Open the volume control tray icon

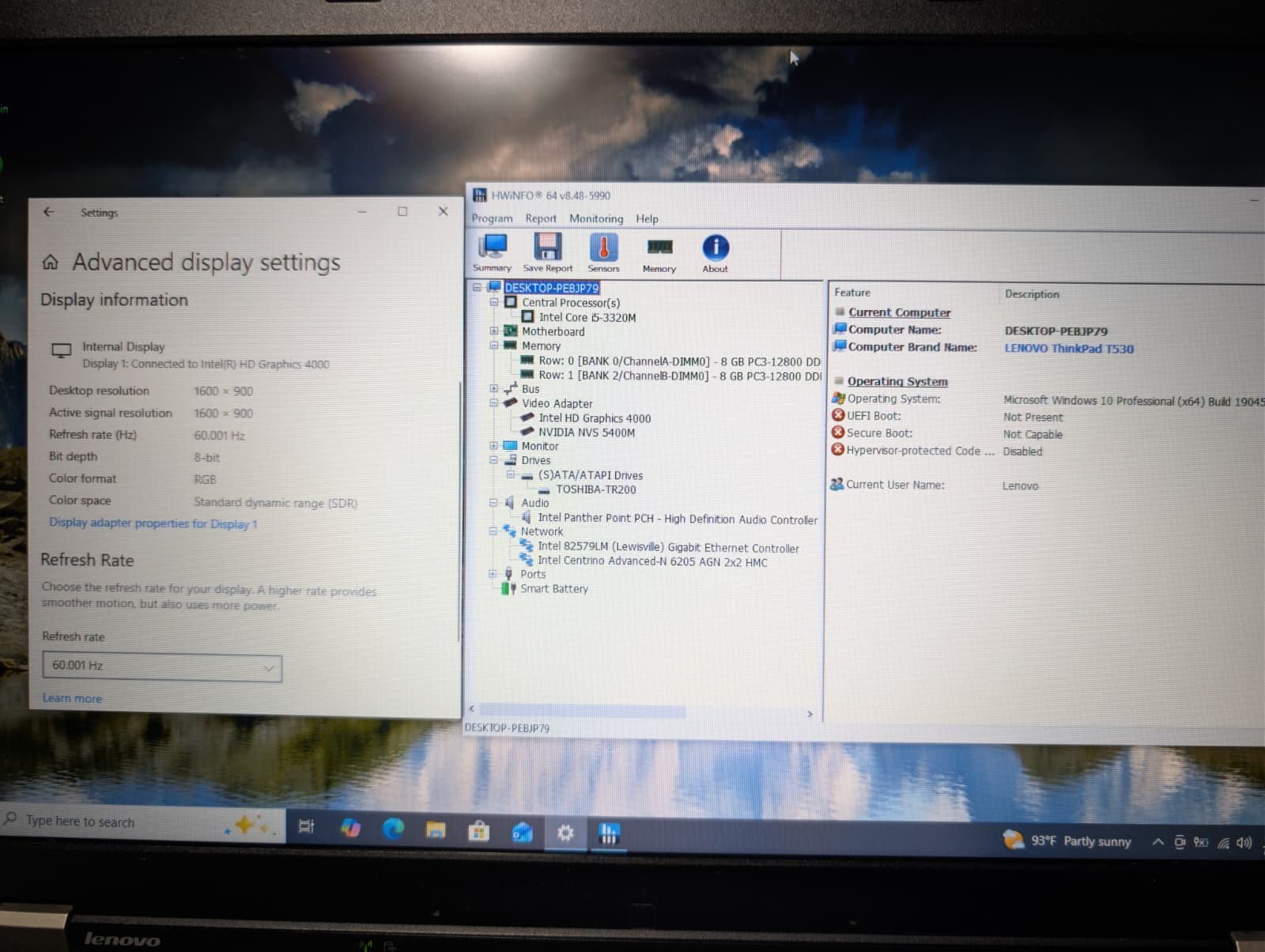(x=1244, y=843)
